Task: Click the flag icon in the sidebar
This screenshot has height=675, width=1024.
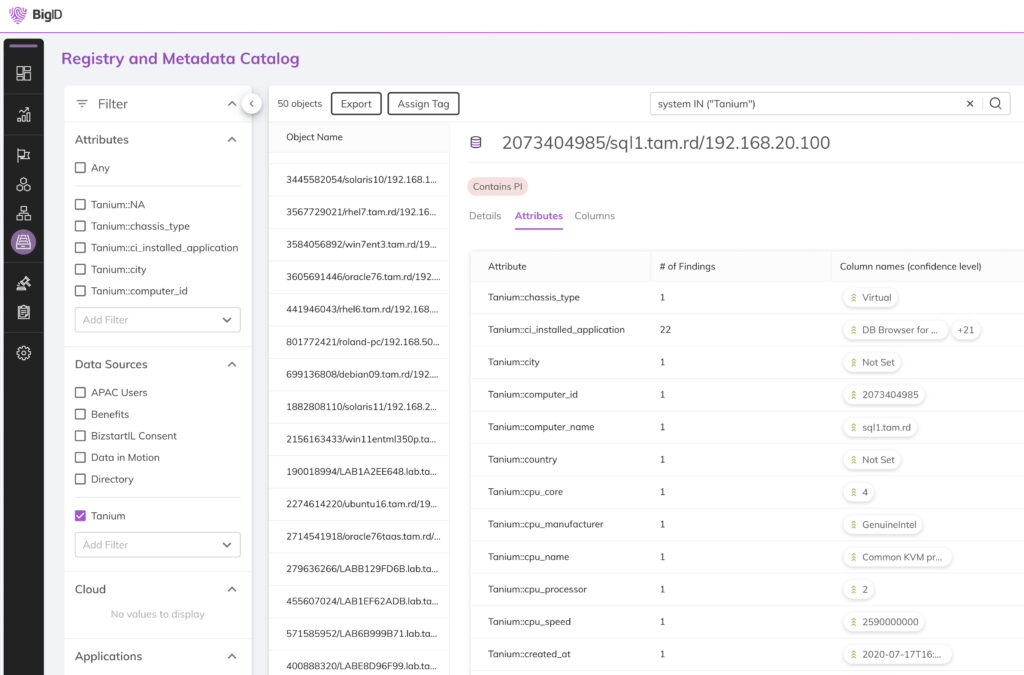Action: [24, 155]
